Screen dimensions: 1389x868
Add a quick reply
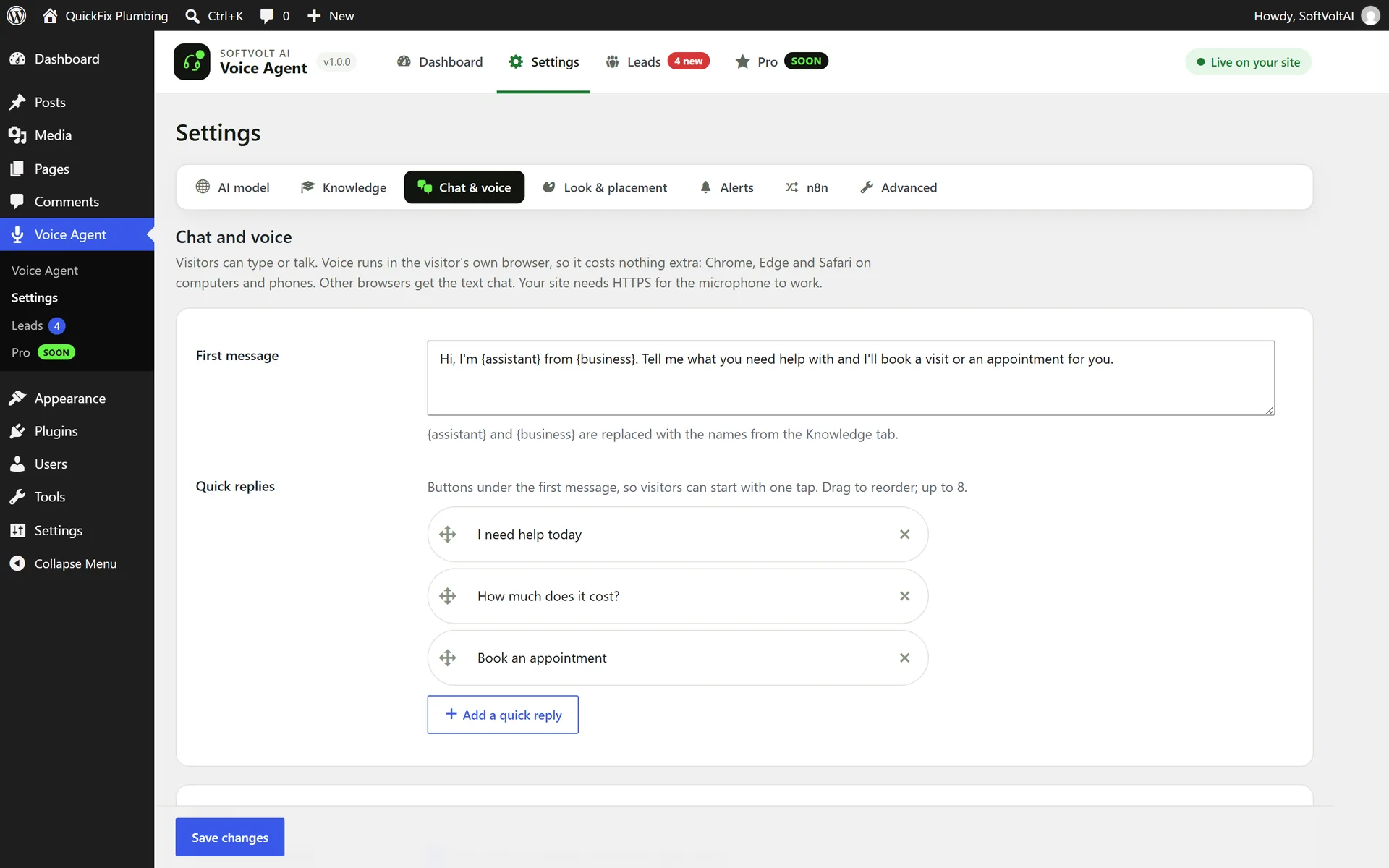point(503,715)
